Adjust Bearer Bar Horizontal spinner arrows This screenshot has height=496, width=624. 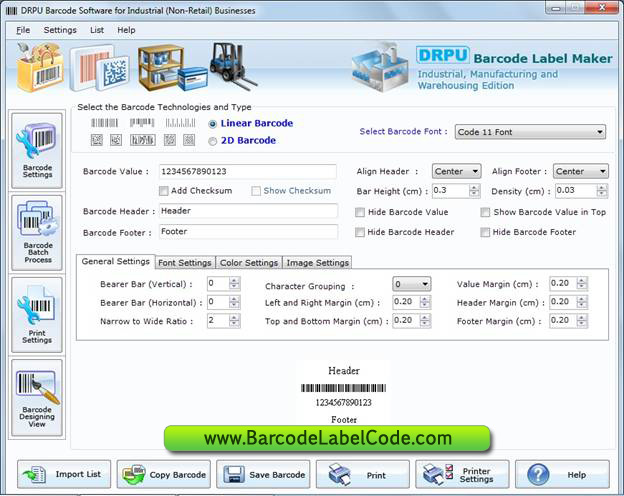[x=234, y=302]
